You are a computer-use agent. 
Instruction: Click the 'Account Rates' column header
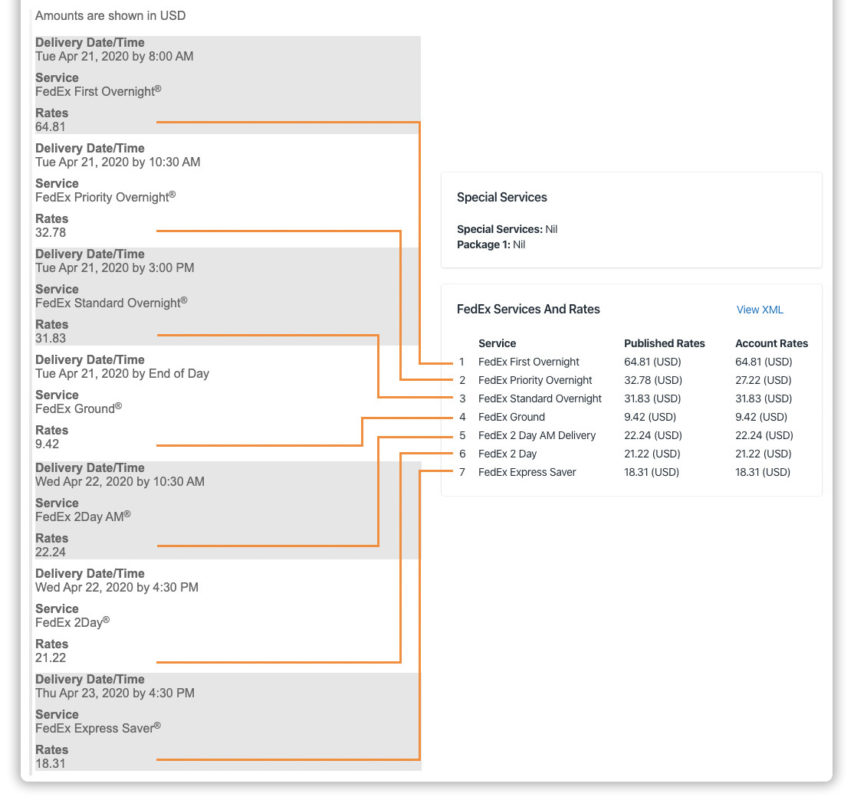coord(771,343)
